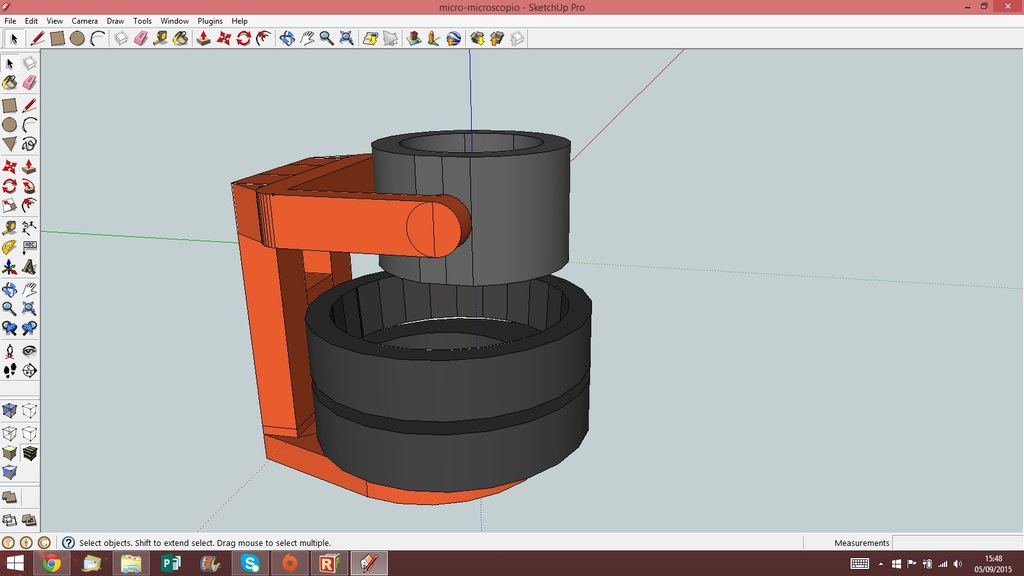Go to Next camera view
This screenshot has height=576, width=1024.
29,328
